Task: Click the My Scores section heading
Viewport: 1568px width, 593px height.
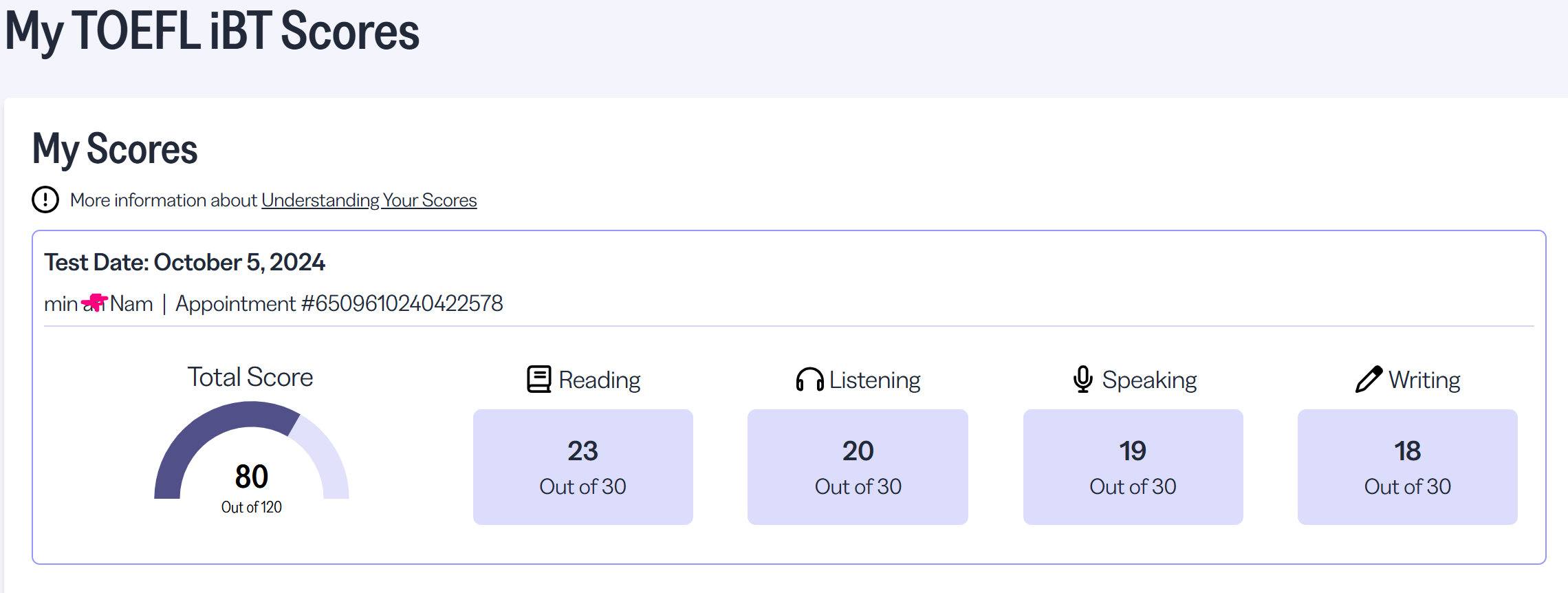Action: [x=115, y=149]
